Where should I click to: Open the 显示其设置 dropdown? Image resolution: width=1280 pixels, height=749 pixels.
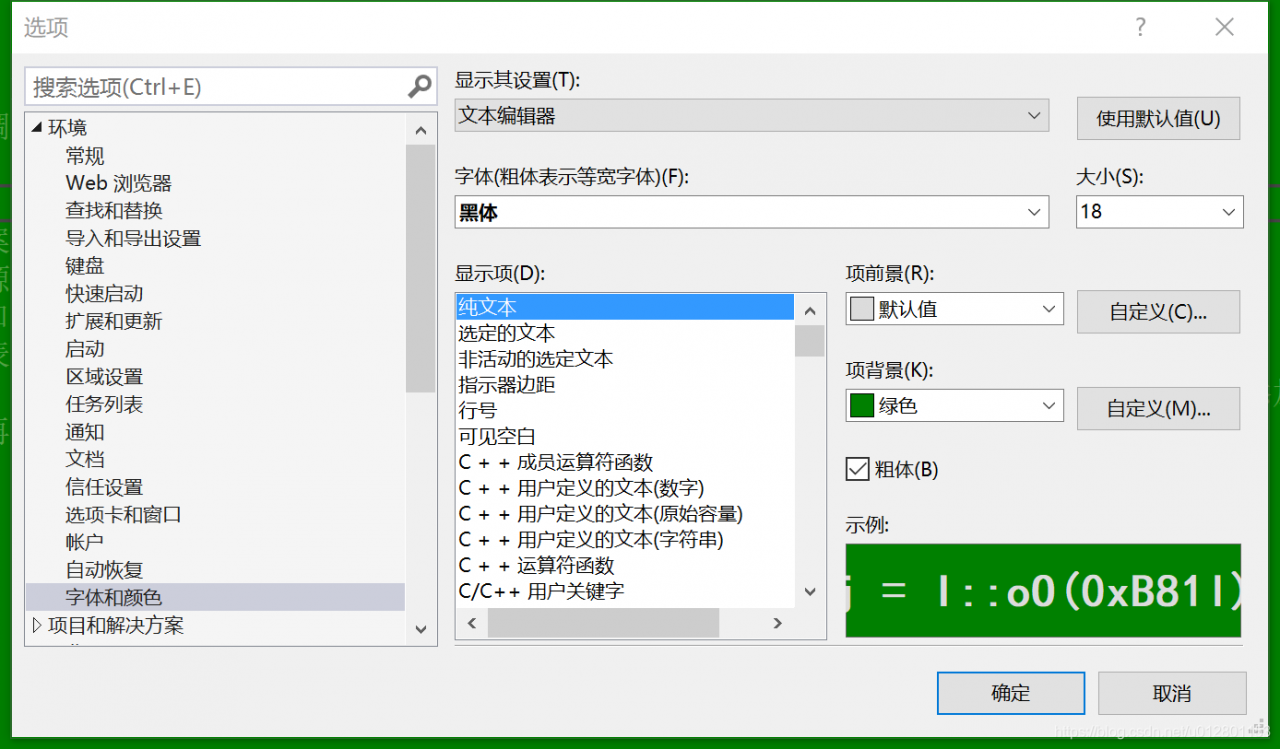pyautogui.click(x=751, y=116)
